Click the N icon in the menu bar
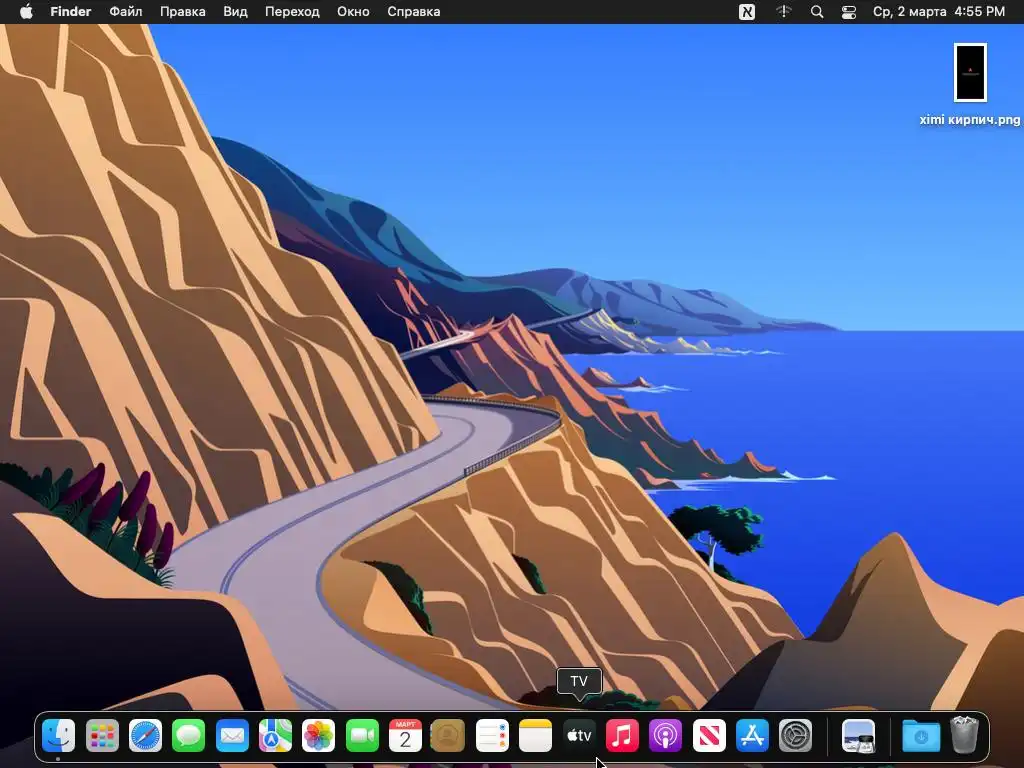This screenshot has height=768, width=1024. 747,12
